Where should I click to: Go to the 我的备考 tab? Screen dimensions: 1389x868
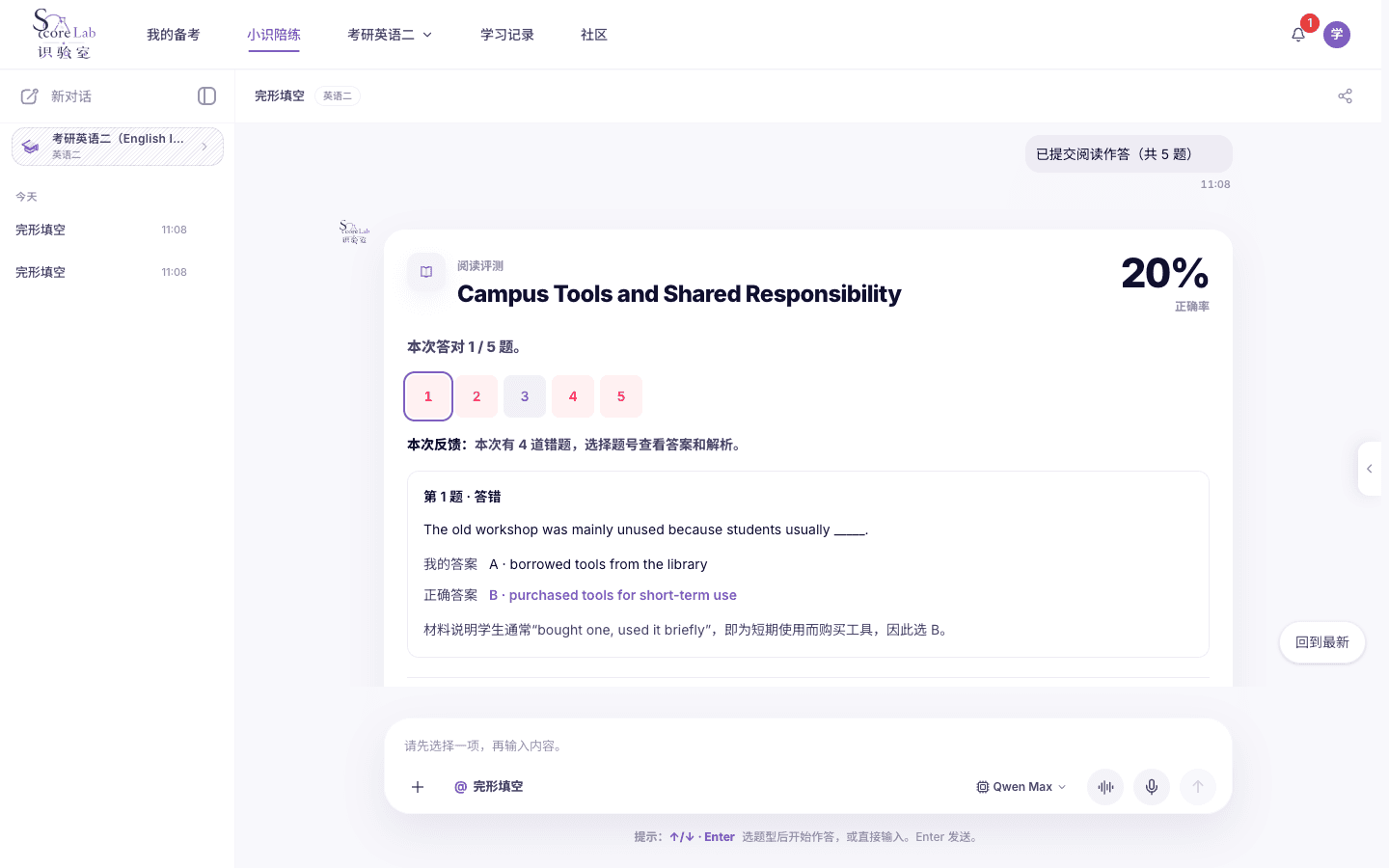coord(174,35)
